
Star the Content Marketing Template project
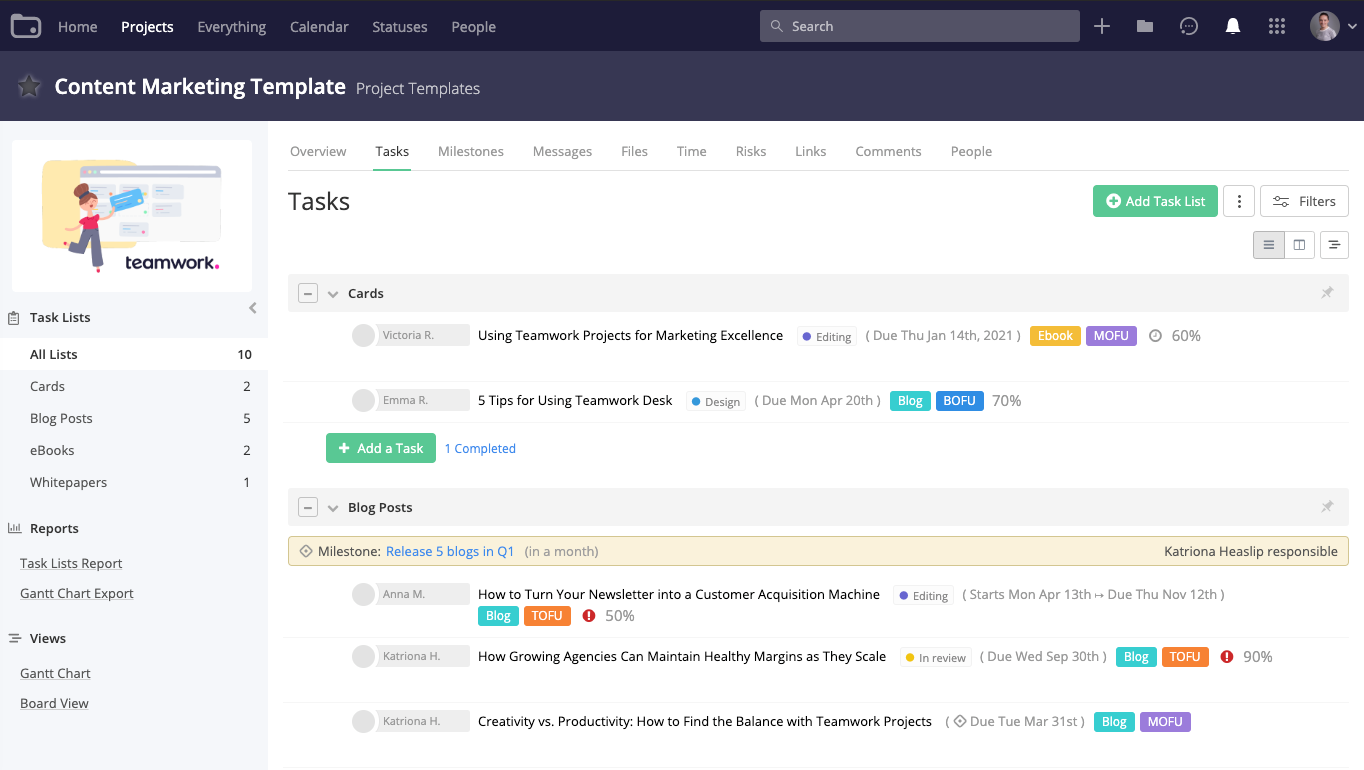click(29, 87)
